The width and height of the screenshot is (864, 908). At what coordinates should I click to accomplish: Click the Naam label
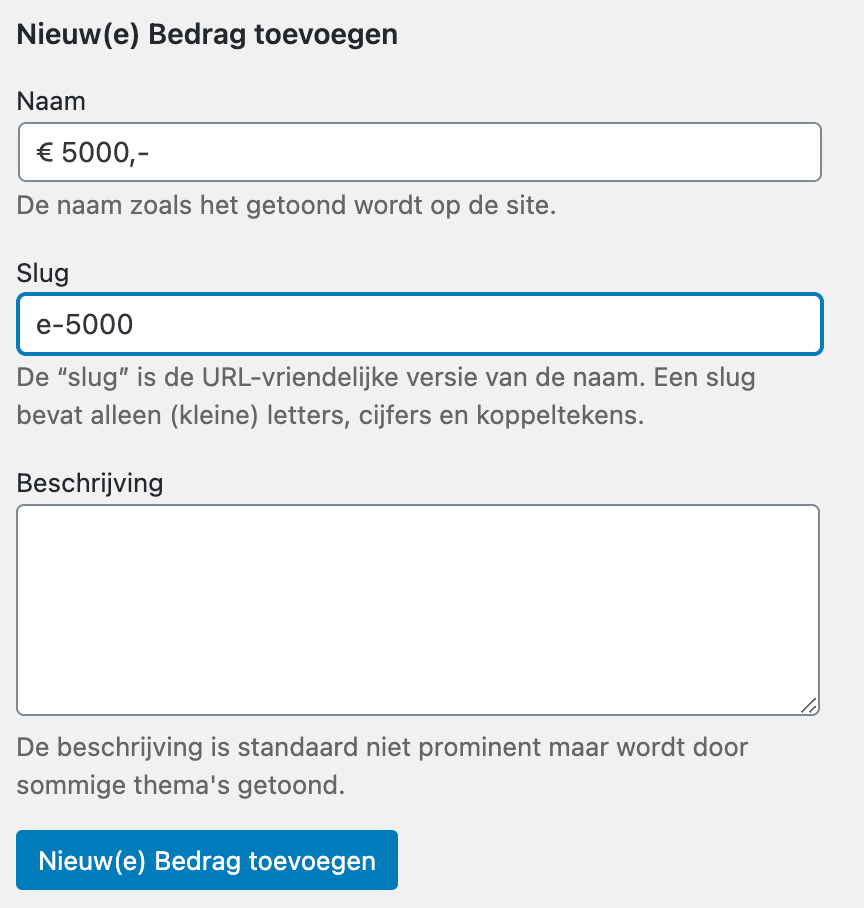pyautogui.click(x=50, y=101)
